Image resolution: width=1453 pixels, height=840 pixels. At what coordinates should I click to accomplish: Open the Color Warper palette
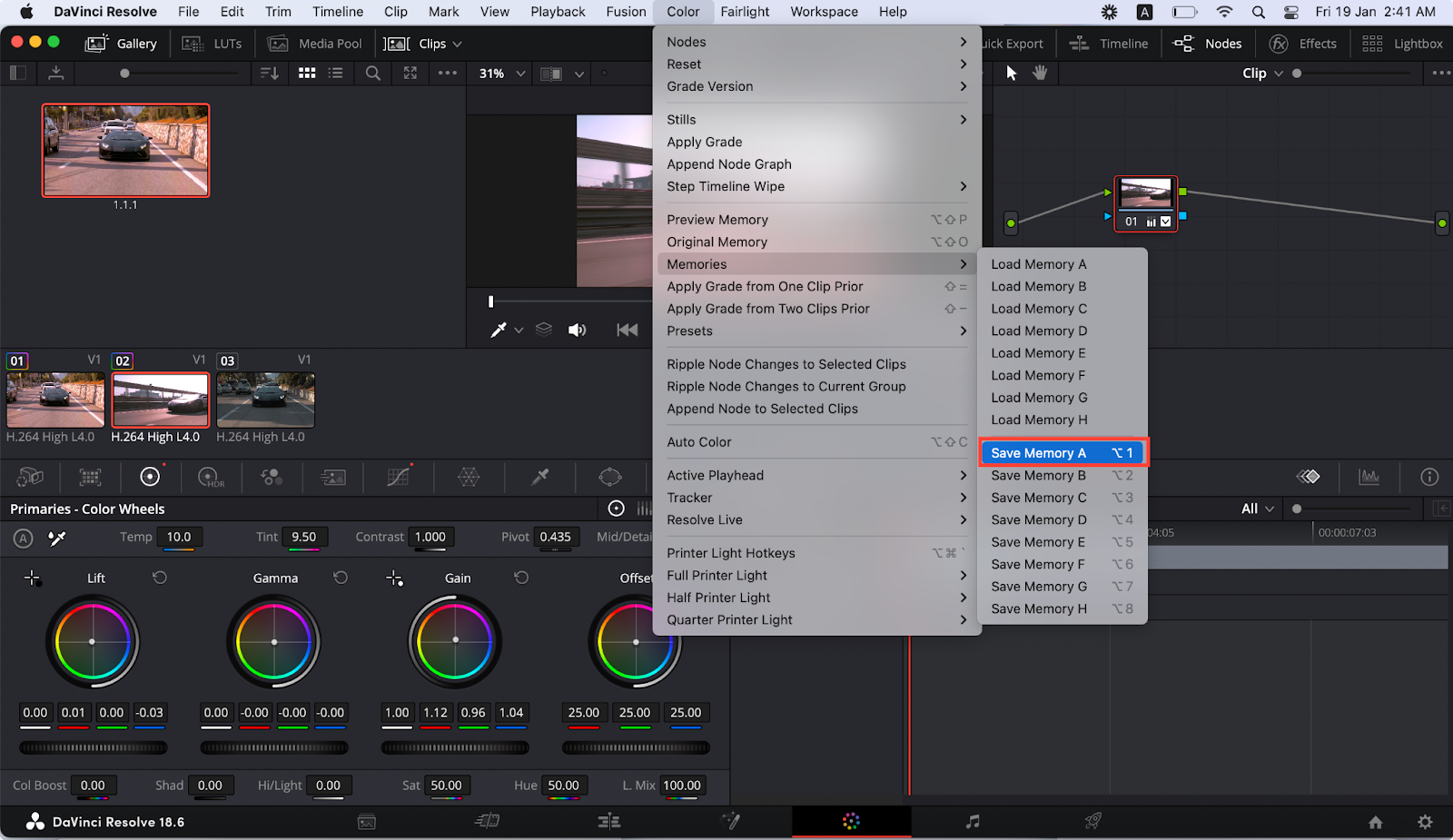(469, 476)
